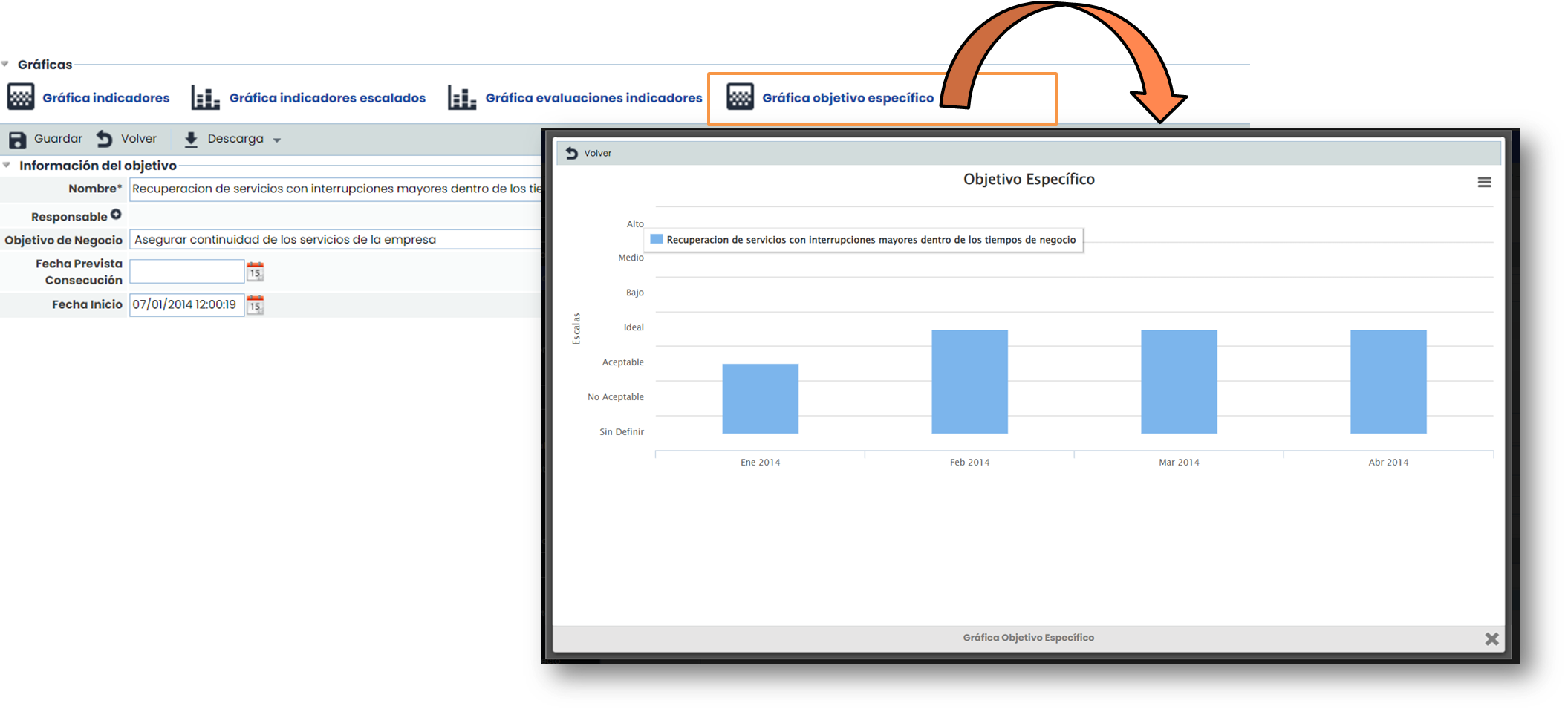Add a Responsable with the plus icon
The height and width of the screenshot is (712, 1568).
pyautogui.click(x=116, y=215)
